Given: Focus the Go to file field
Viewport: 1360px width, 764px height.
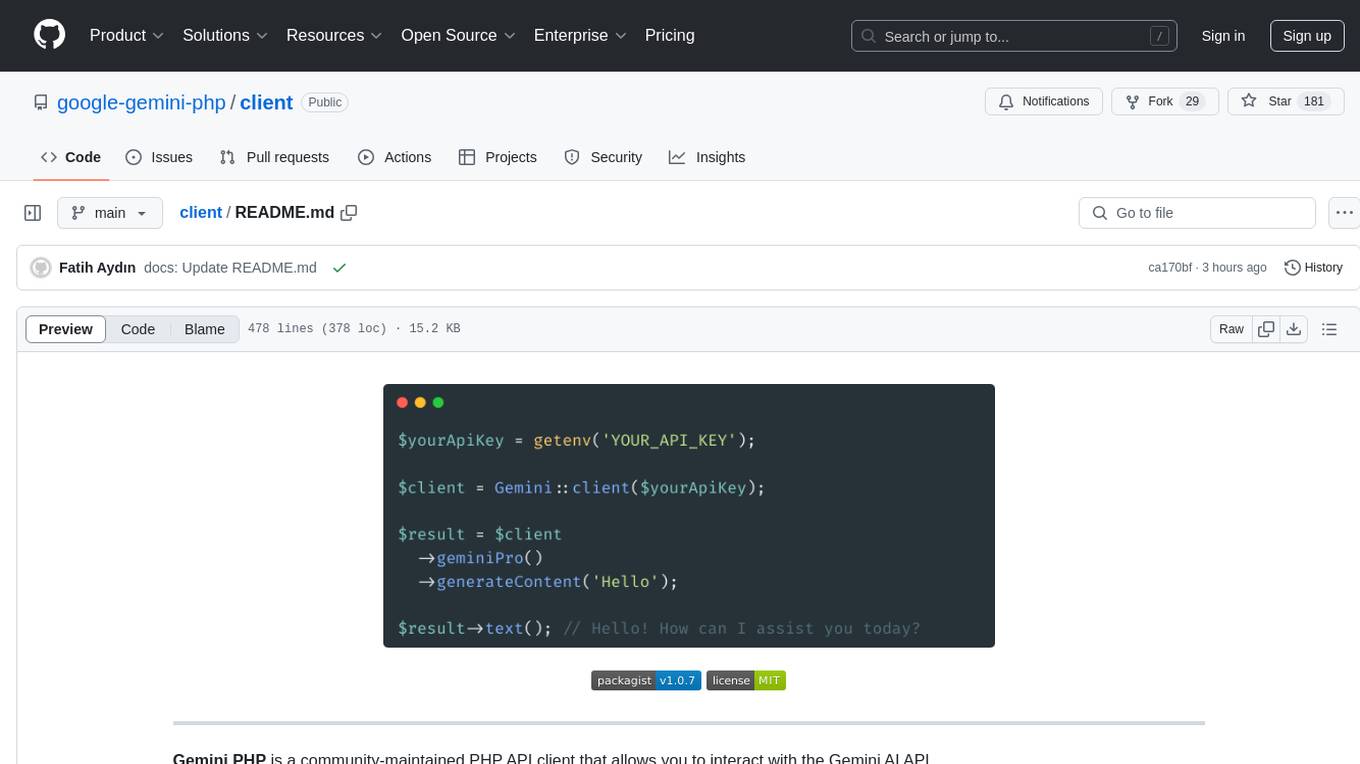Looking at the screenshot, I should (1197, 213).
